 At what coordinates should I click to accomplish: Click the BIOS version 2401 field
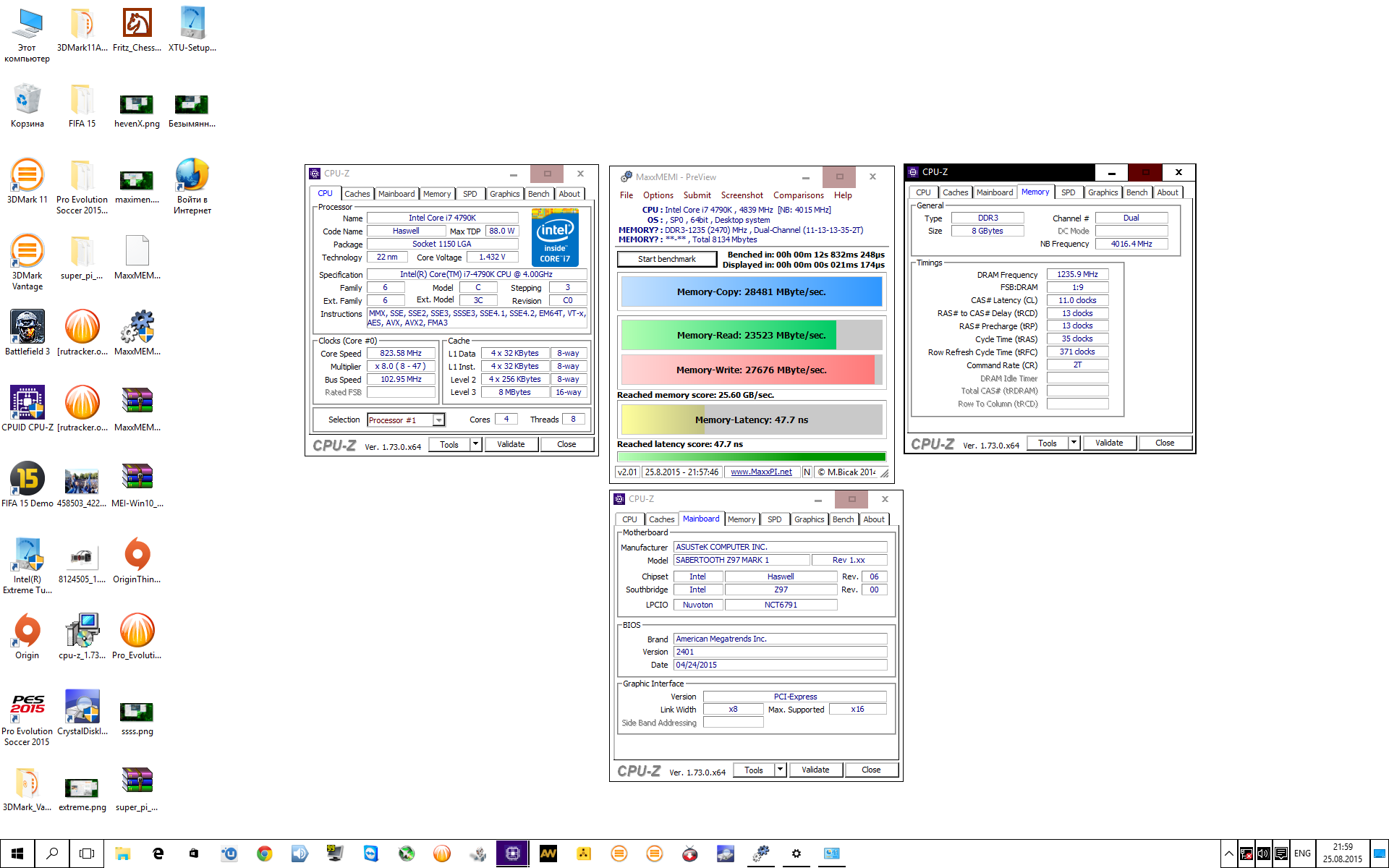[780, 652]
